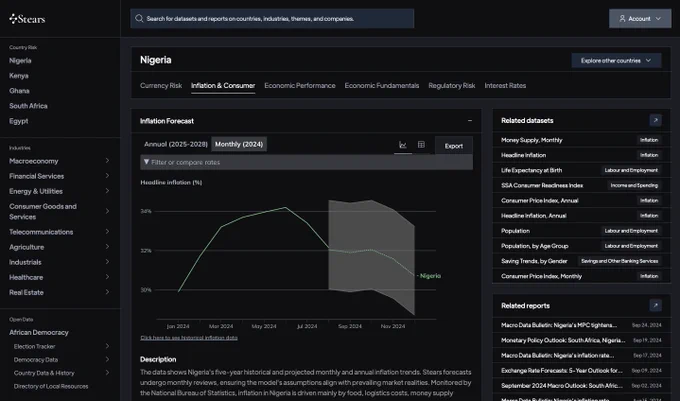Expand Financial Services chevron
Screen dimensions: 680x401
(107, 176)
